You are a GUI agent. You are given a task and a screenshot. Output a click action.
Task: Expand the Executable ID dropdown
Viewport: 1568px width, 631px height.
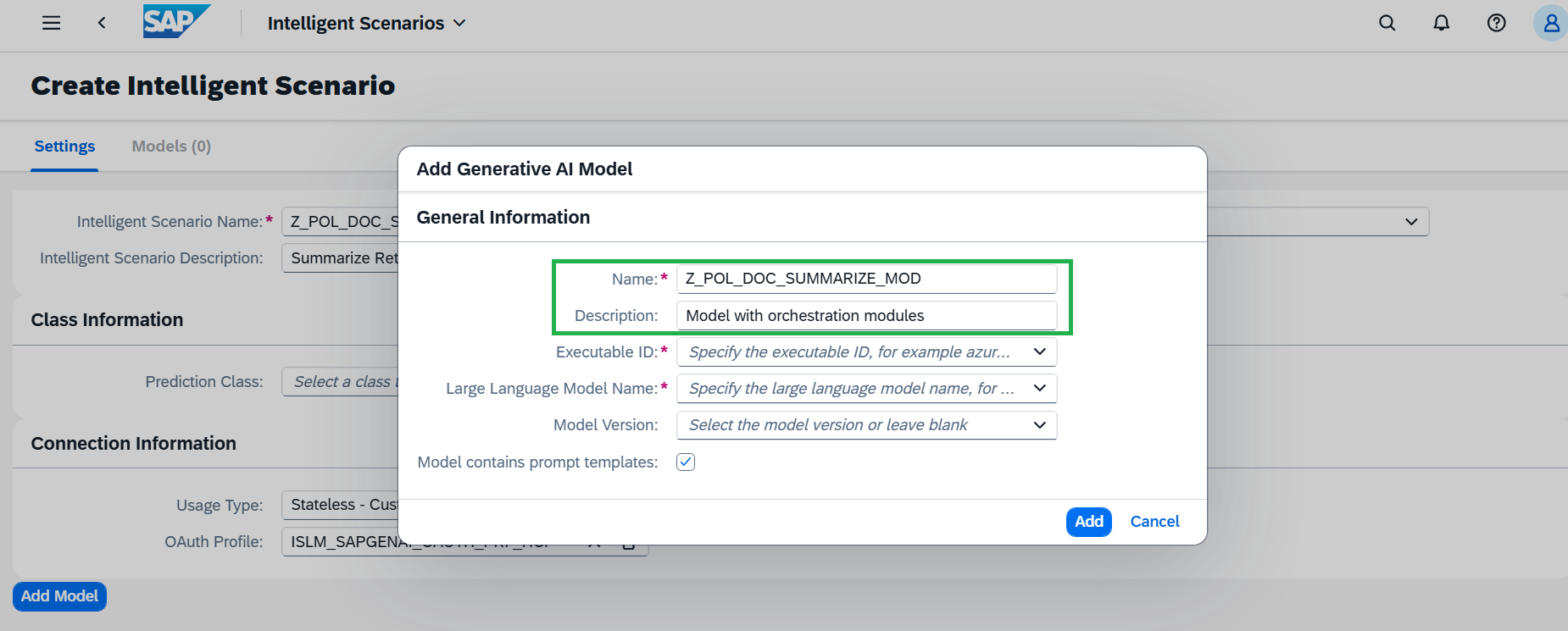point(1040,351)
